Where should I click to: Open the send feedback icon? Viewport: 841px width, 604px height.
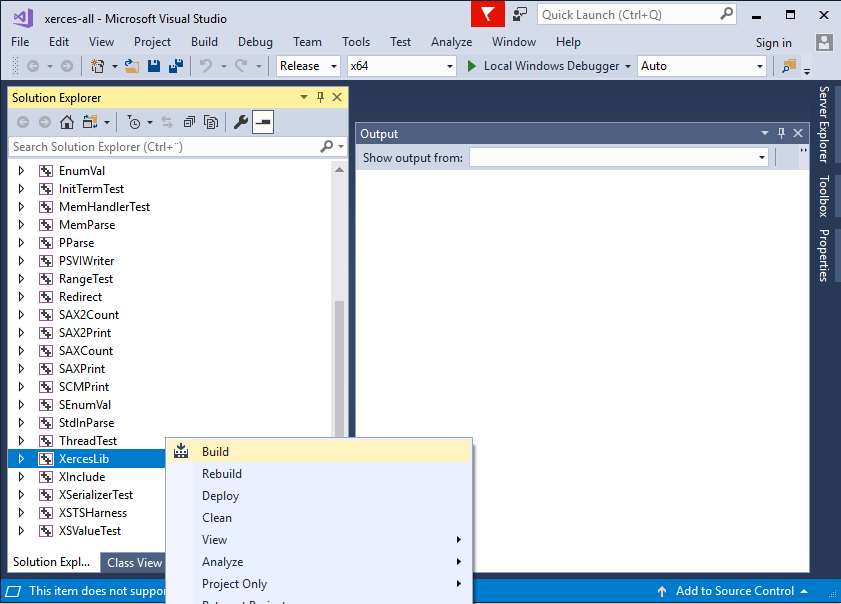(x=519, y=15)
